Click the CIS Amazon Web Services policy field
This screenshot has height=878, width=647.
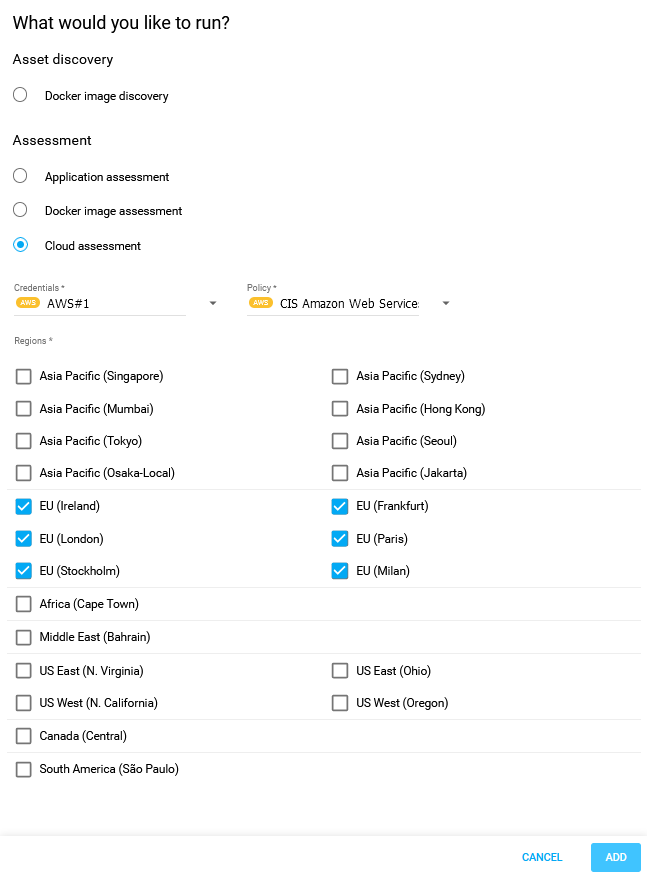pyautogui.click(x=348, y=304)
